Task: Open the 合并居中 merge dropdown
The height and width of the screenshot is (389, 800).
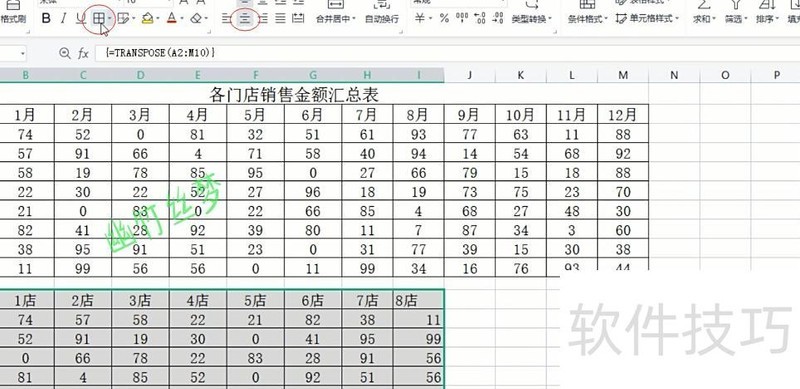Action: click(336, 19)
